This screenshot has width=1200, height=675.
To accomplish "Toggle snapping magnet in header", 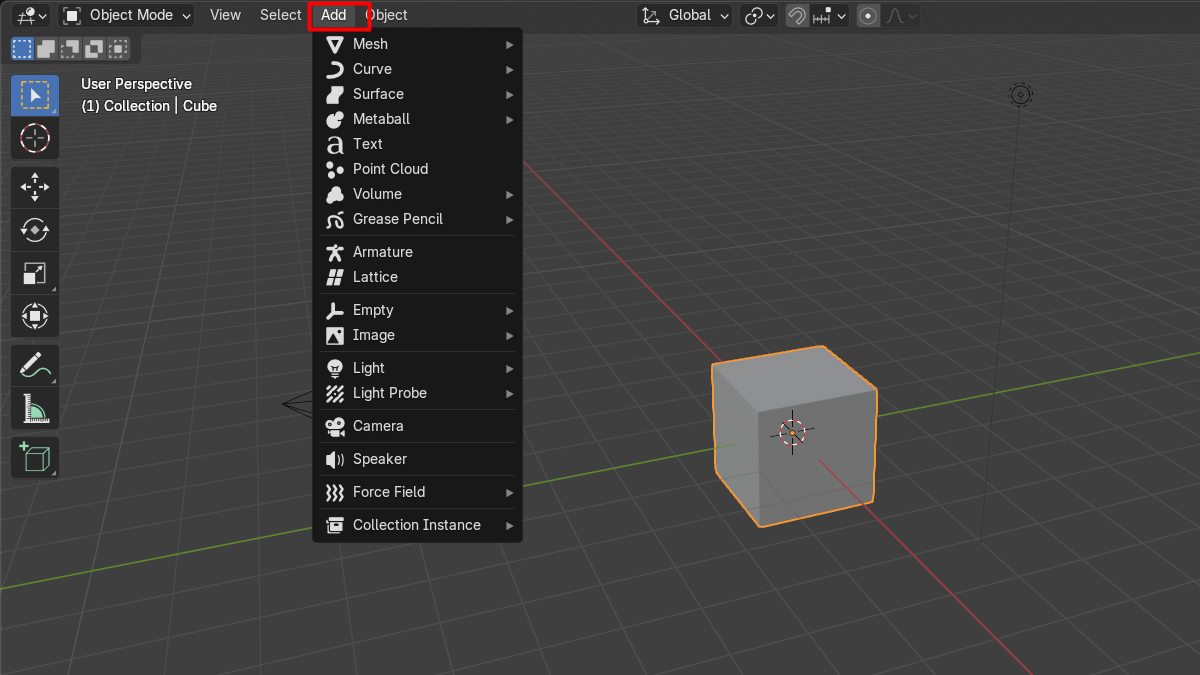I will click(797, 15).
